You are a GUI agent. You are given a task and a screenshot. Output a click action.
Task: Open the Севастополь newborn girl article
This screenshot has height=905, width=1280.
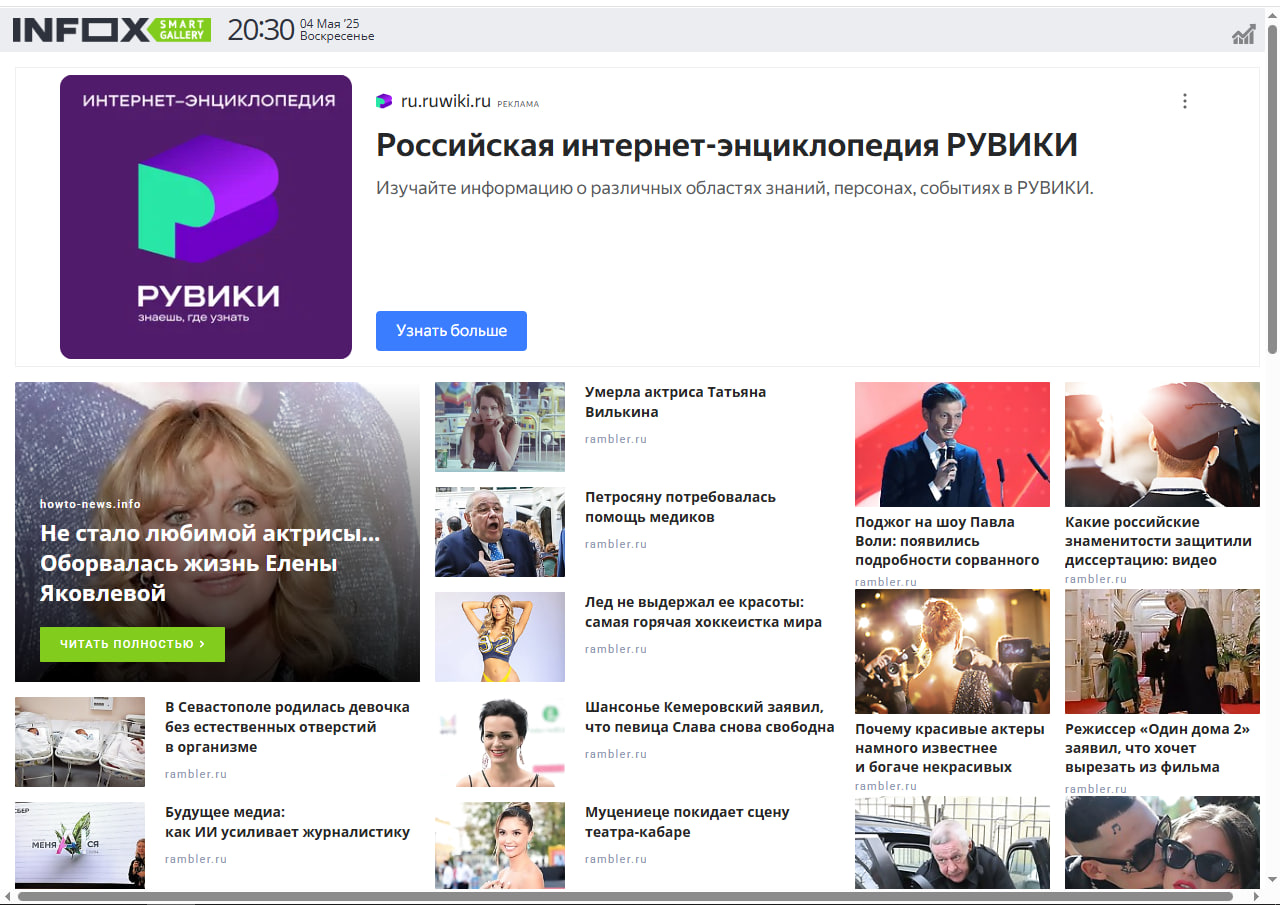(287, 727)
